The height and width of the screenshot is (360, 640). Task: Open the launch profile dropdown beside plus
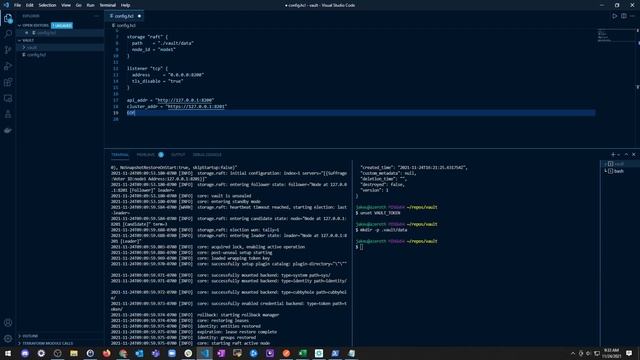click(x=618, y=155)
